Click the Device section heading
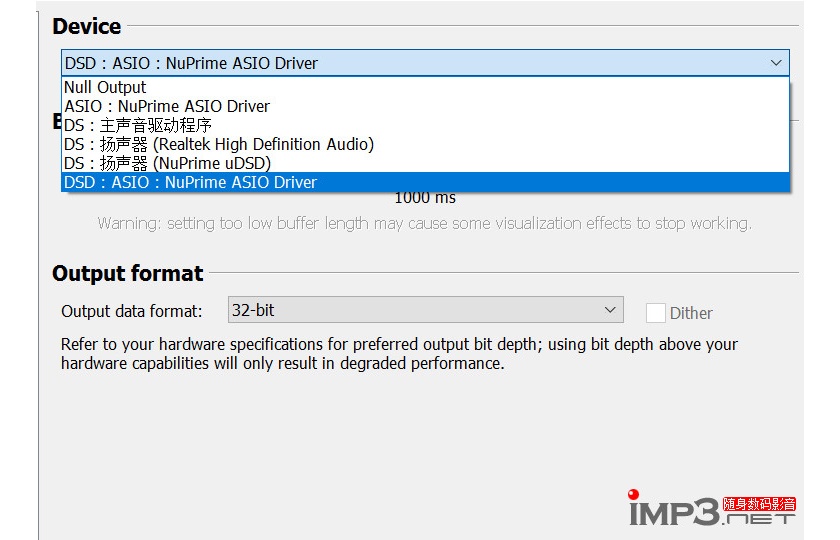This screenshot has width=840, height=540. (x=87, y=26)
